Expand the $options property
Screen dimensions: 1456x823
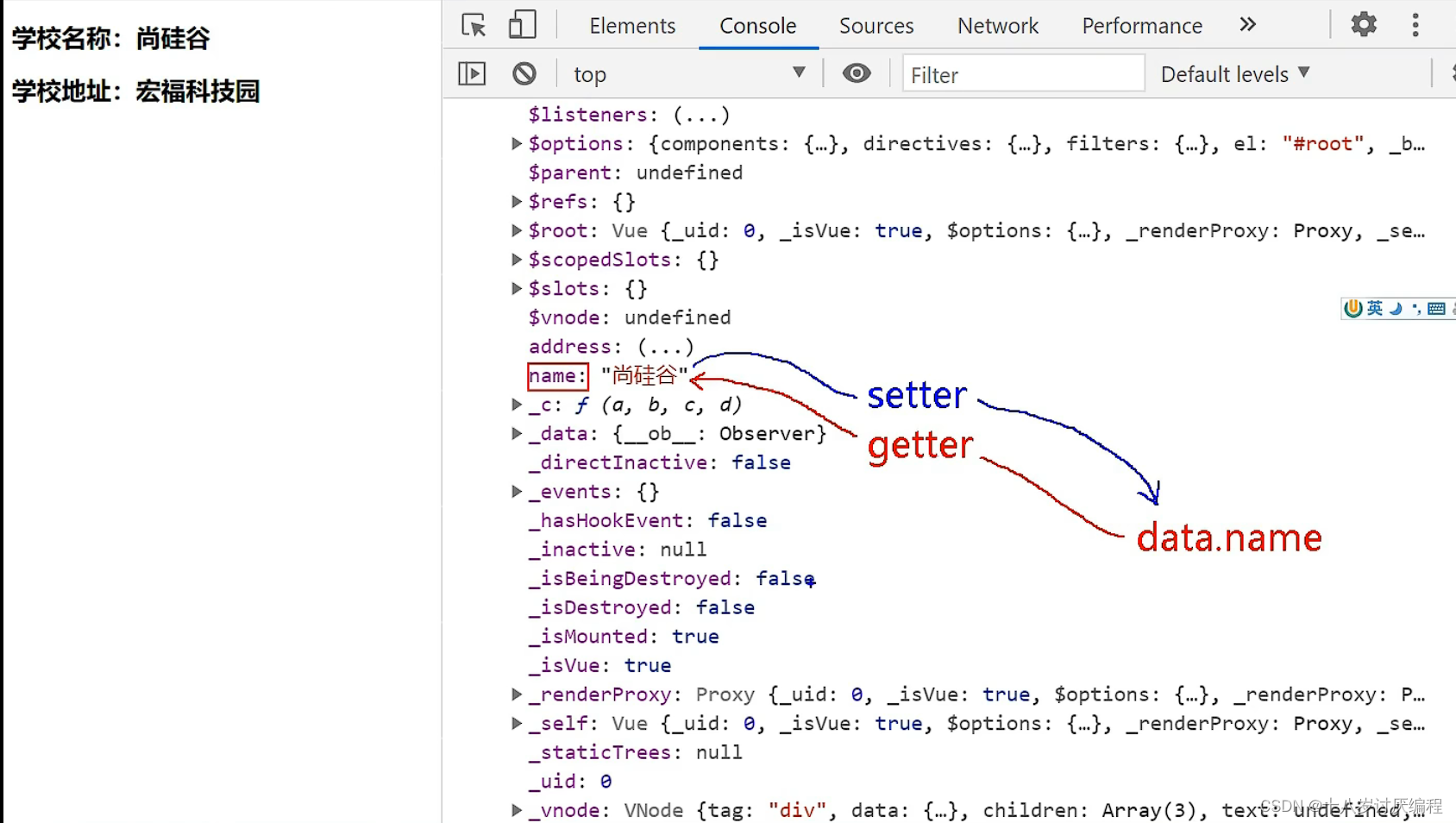516,143
